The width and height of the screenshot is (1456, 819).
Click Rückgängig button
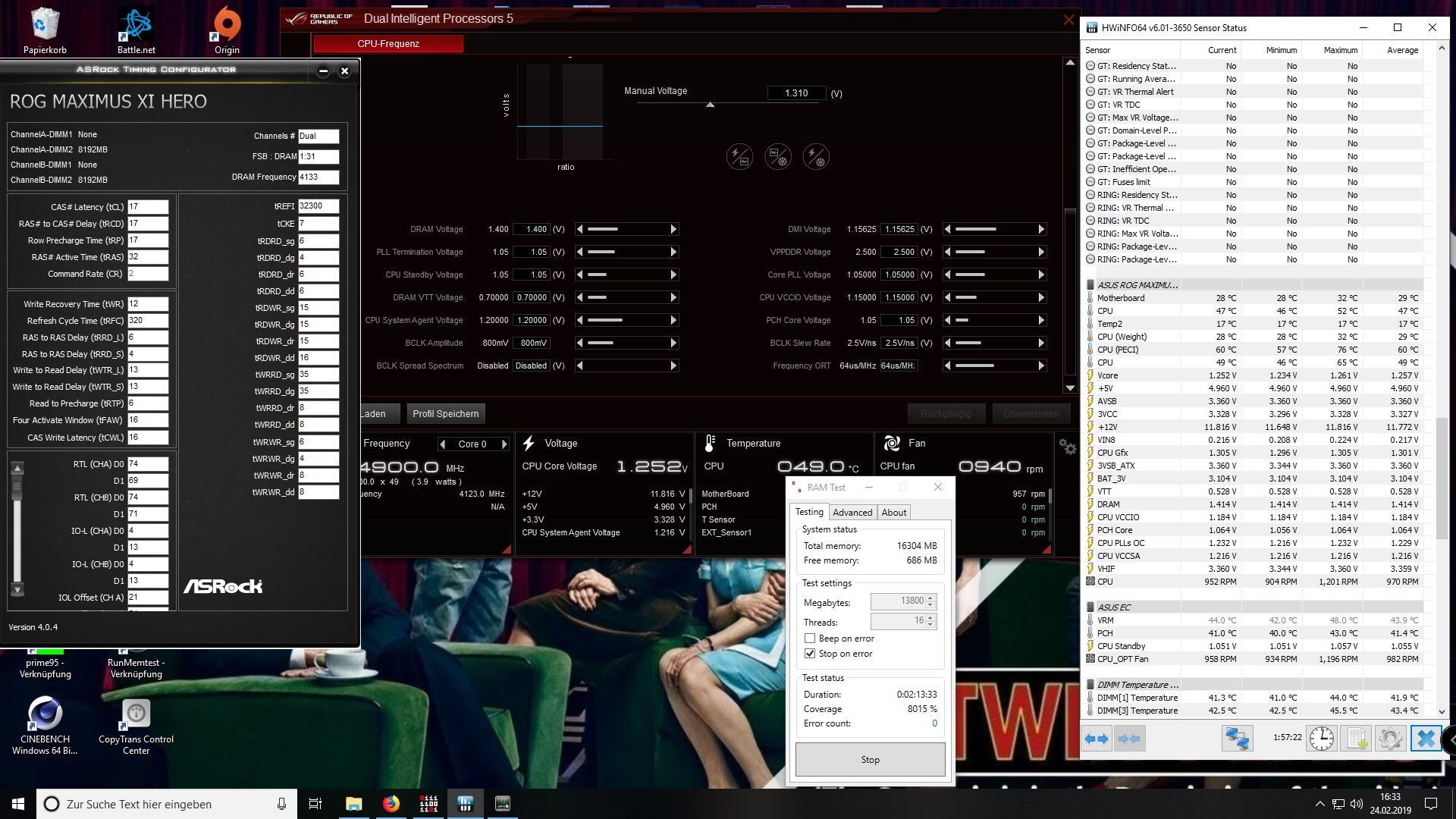[x=946, y=414]
